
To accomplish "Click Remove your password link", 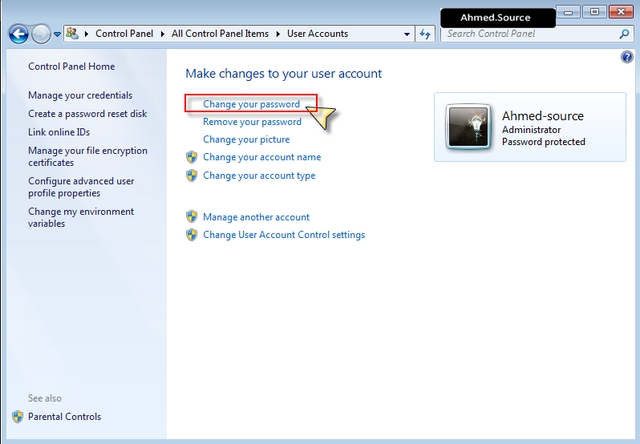I will (252, 122).
